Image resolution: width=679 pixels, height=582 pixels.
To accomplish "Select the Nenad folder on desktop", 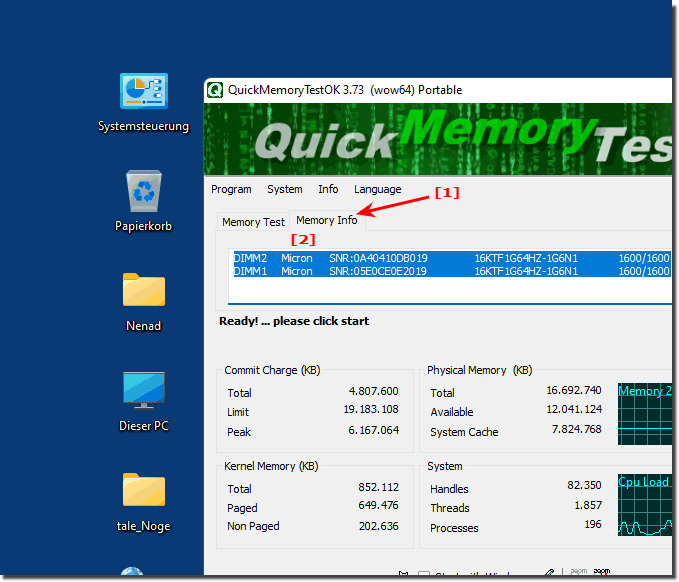I will tap(143, 302).
